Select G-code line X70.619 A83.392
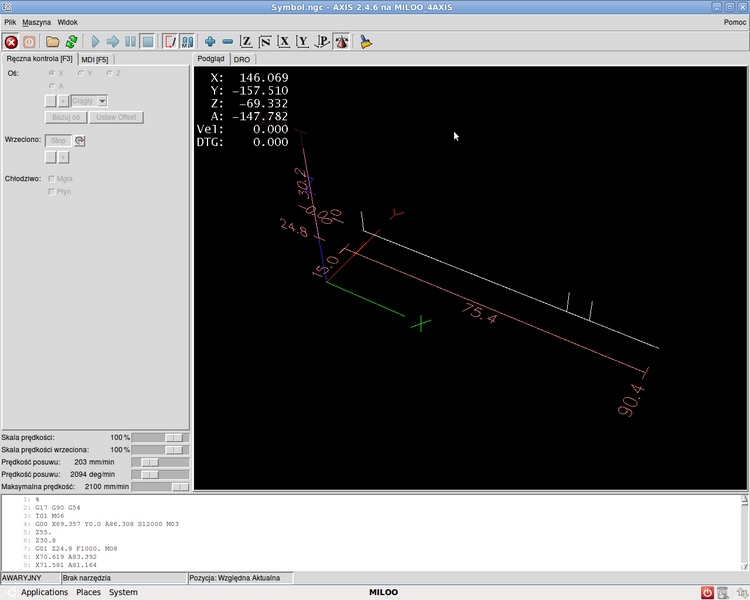The width and height of the screenshot is (750, 600). click(66, 557)
